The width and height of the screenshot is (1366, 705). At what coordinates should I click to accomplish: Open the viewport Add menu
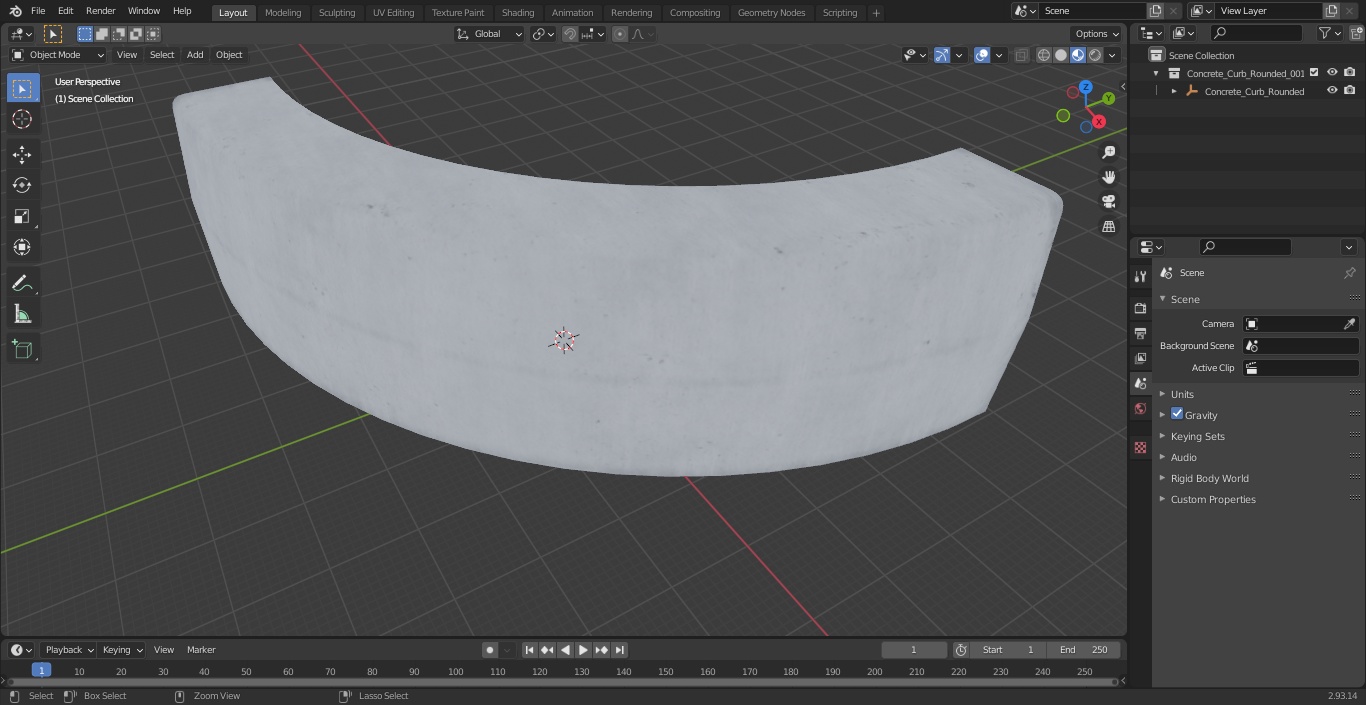[195, 55]
